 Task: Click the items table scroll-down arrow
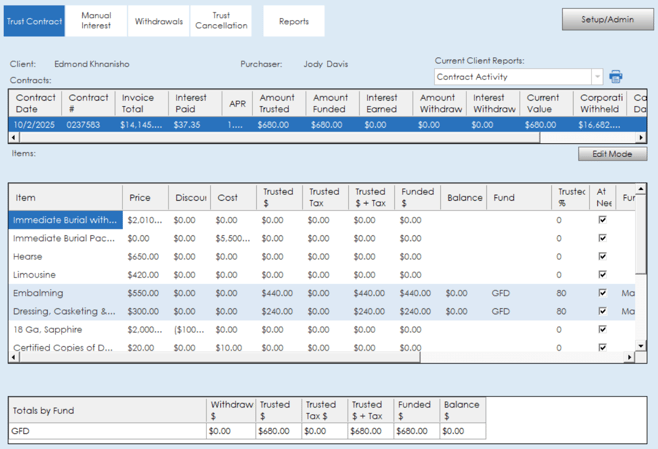pyautogui.click(x=642, y=347)
